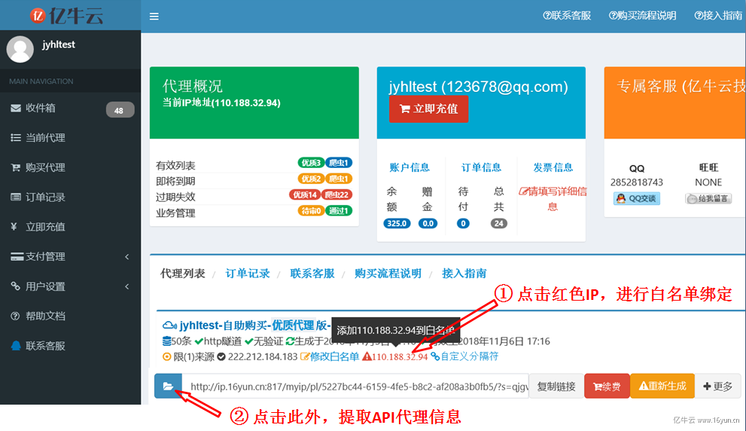Viewport: 746px width, 431px height.
Task: Click the 爬虫1 badge in 有效列表
Action: (x=339, y=163)
